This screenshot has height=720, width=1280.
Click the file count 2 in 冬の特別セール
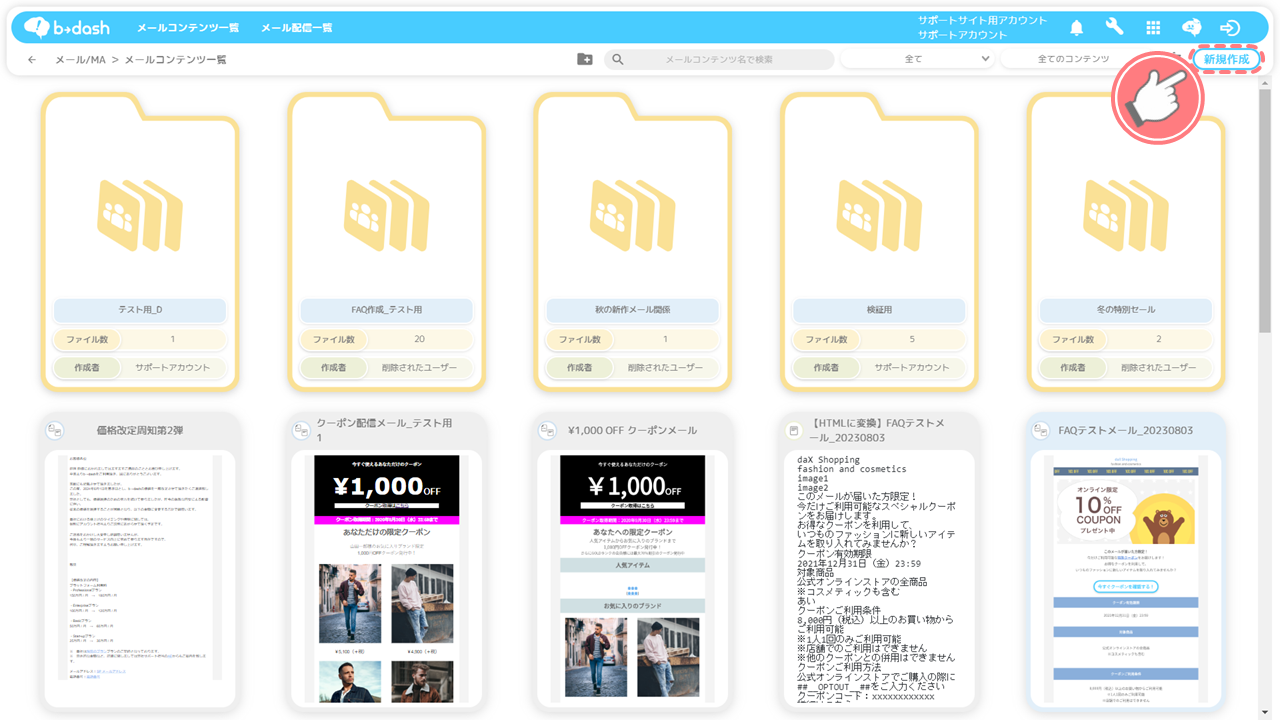click(1159, 340)
